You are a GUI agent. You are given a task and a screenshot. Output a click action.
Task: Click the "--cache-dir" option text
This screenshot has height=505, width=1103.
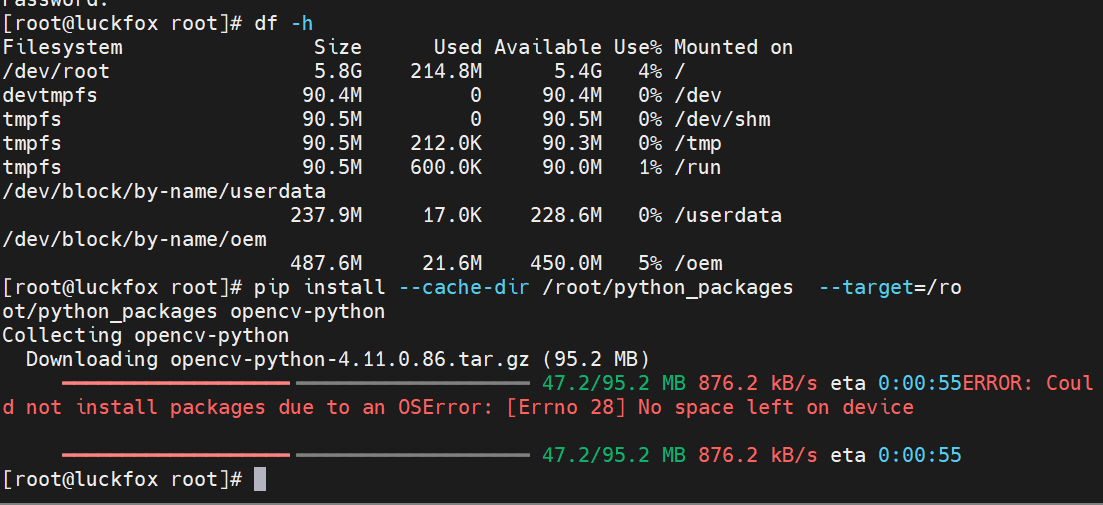click(x=464, y=287)
